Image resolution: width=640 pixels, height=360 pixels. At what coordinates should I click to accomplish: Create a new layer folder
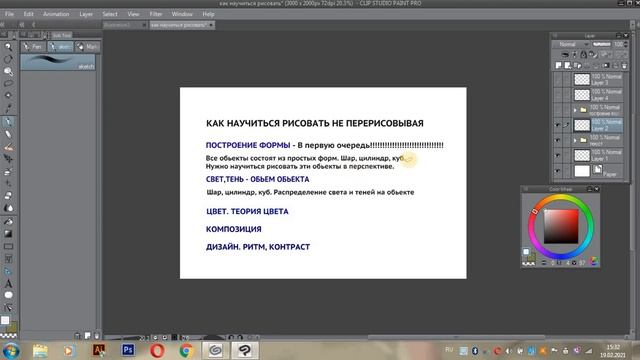[577, 65]
